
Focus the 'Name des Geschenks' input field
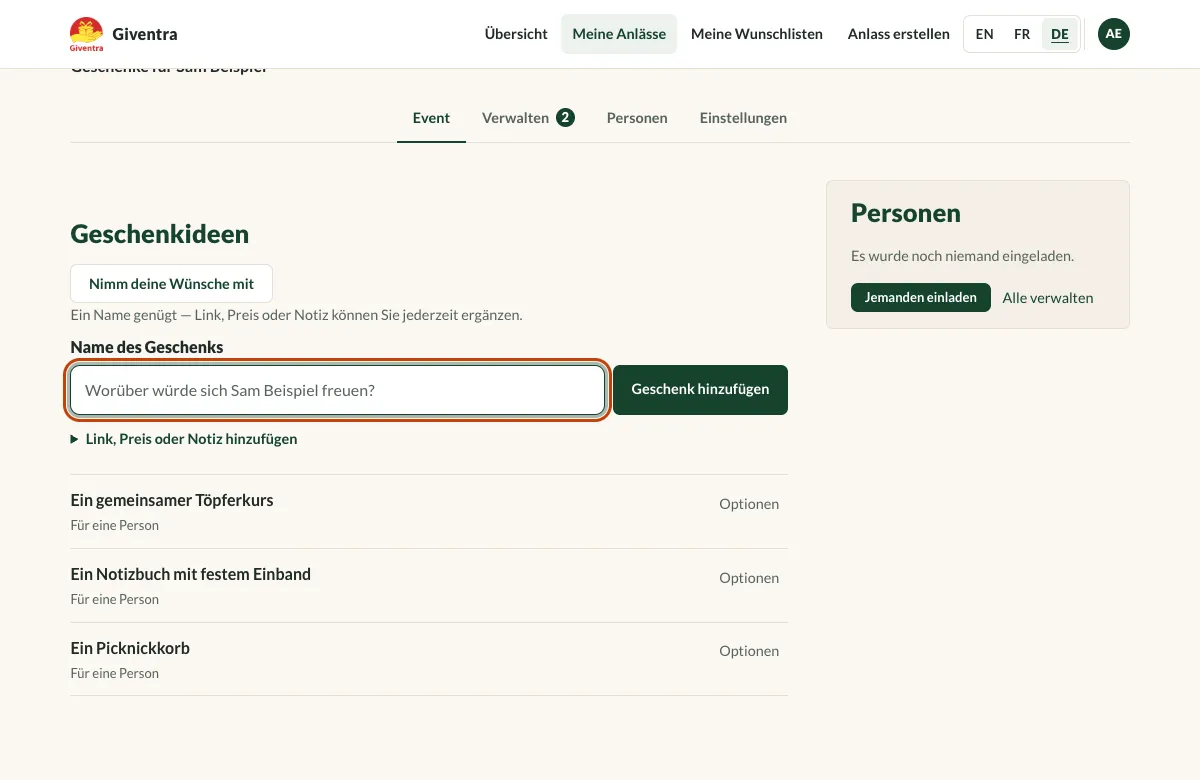pos(338,390)
